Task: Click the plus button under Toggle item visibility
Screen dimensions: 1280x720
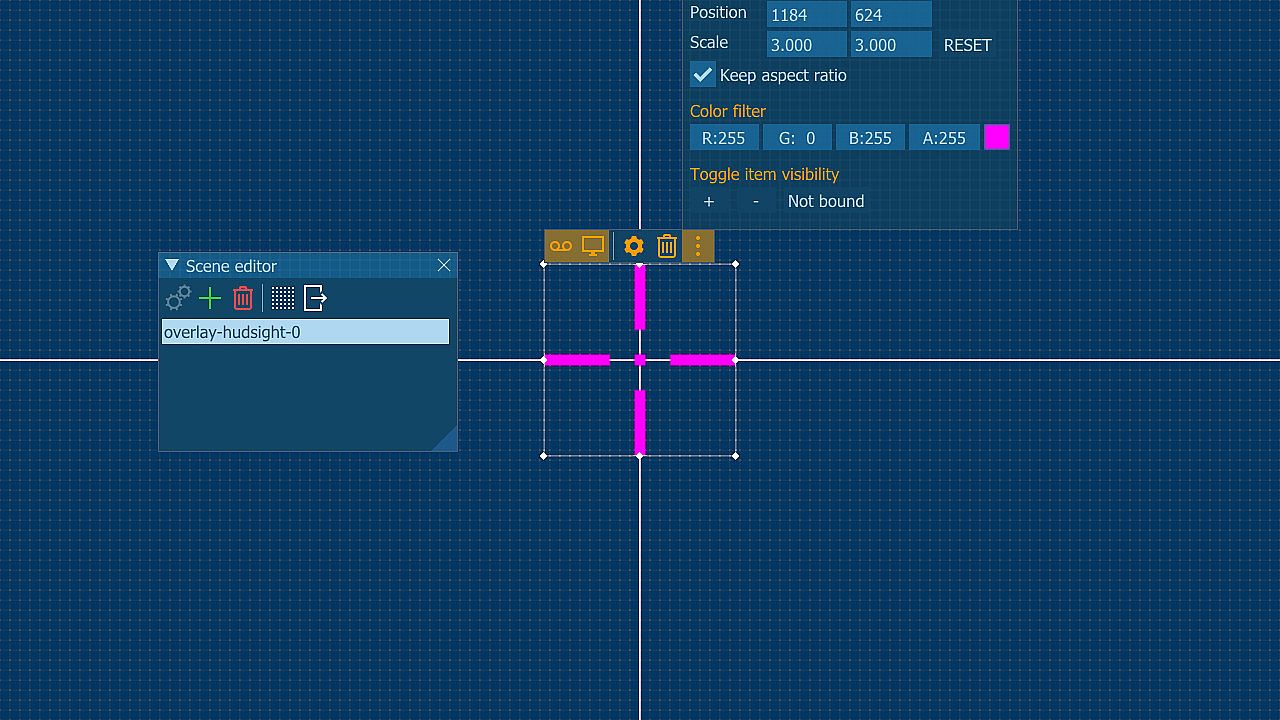Action: (709, 201)
